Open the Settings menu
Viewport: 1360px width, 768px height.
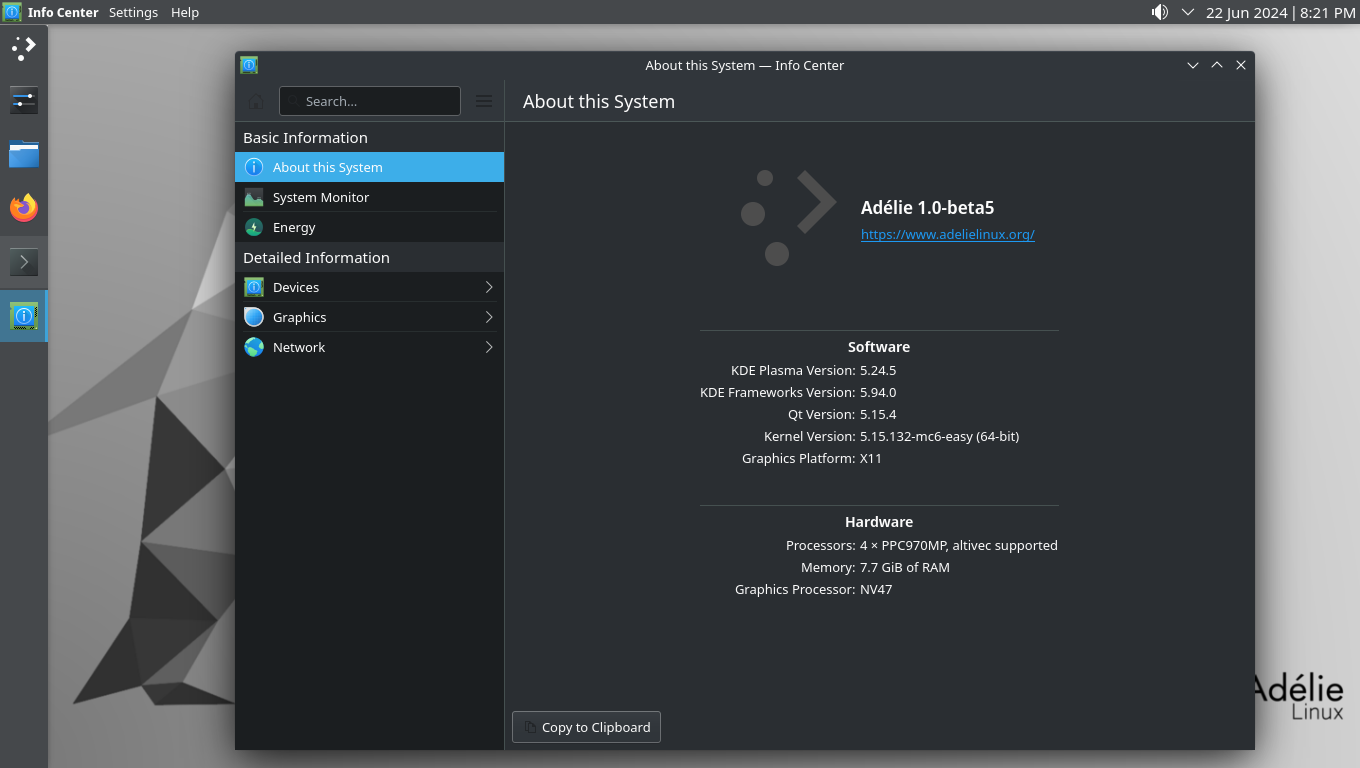133,12
